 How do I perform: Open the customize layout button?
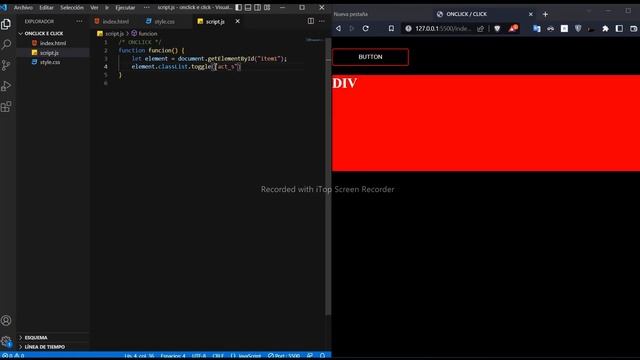267,7
